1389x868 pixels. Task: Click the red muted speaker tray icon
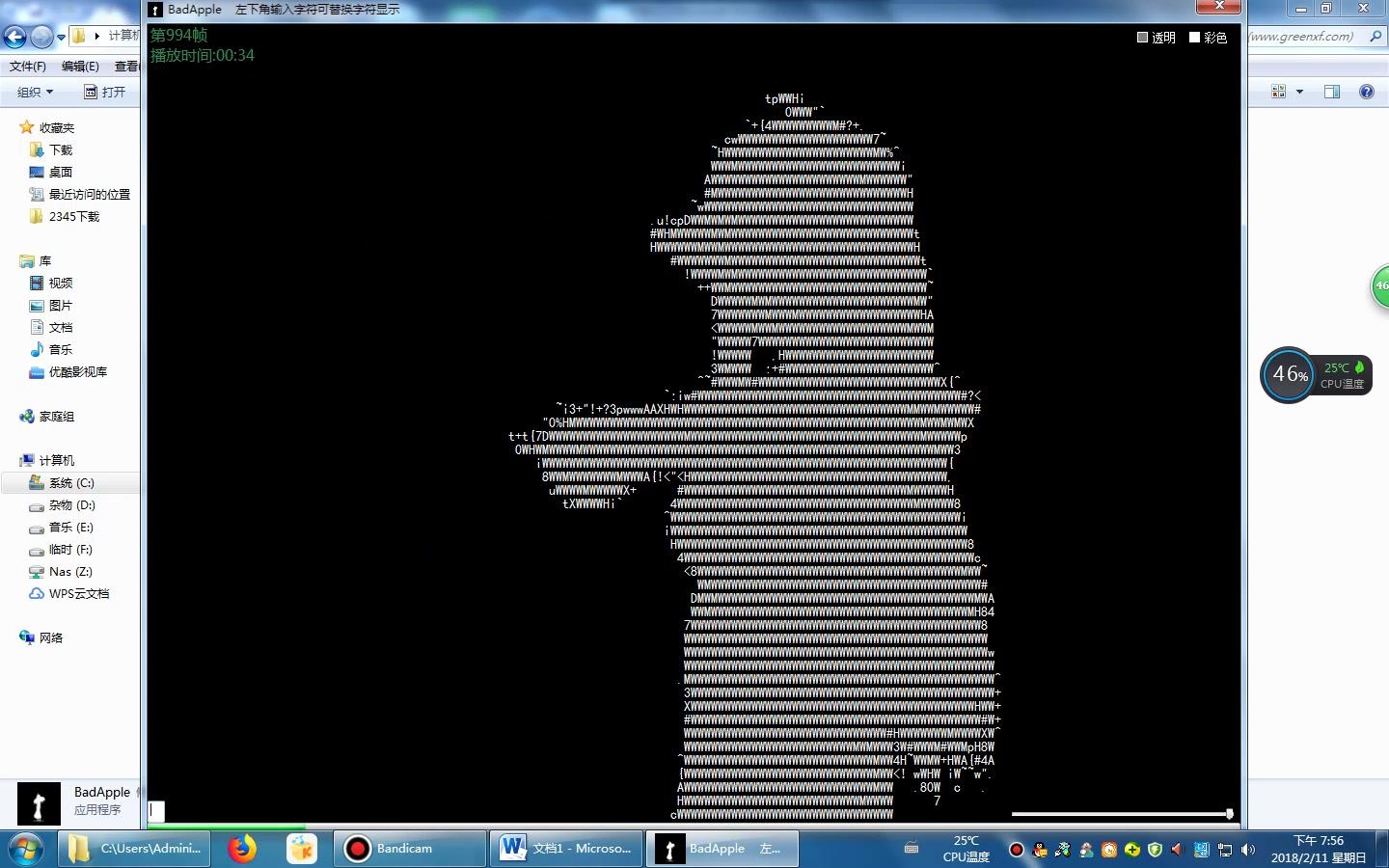[x=1178, y=850]
